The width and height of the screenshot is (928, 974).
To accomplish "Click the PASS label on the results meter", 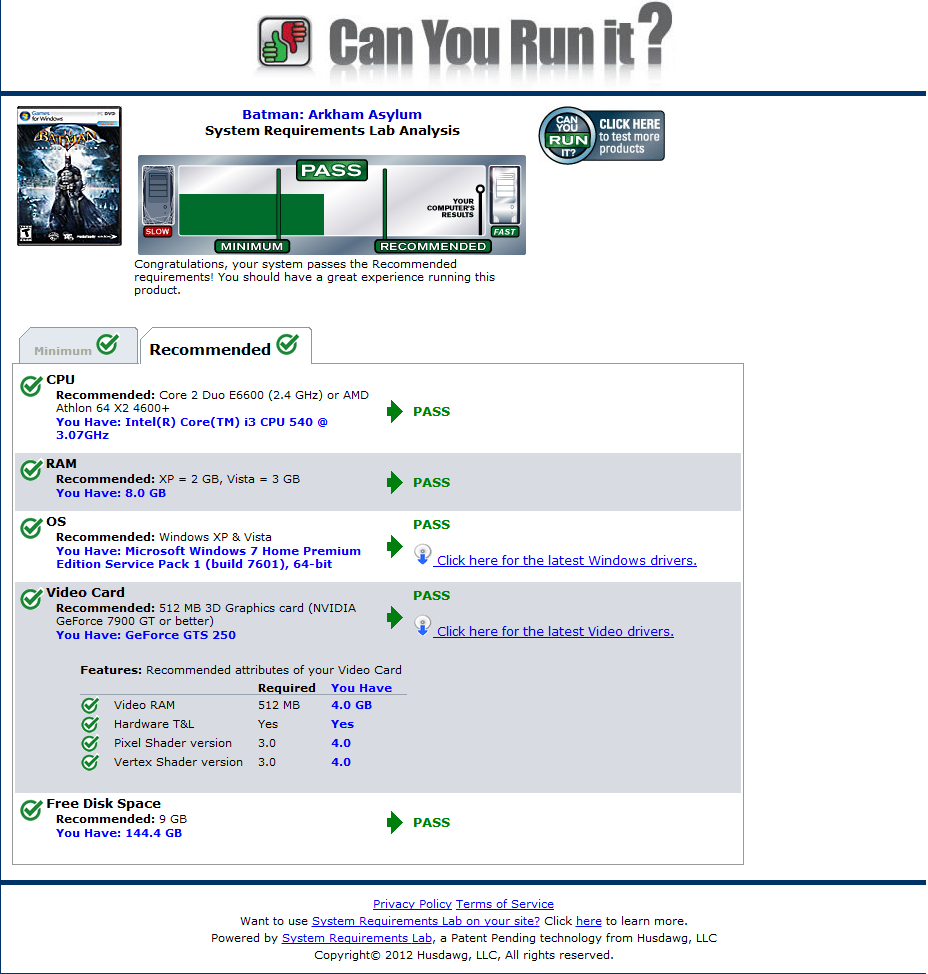I will tap(332, 170).
